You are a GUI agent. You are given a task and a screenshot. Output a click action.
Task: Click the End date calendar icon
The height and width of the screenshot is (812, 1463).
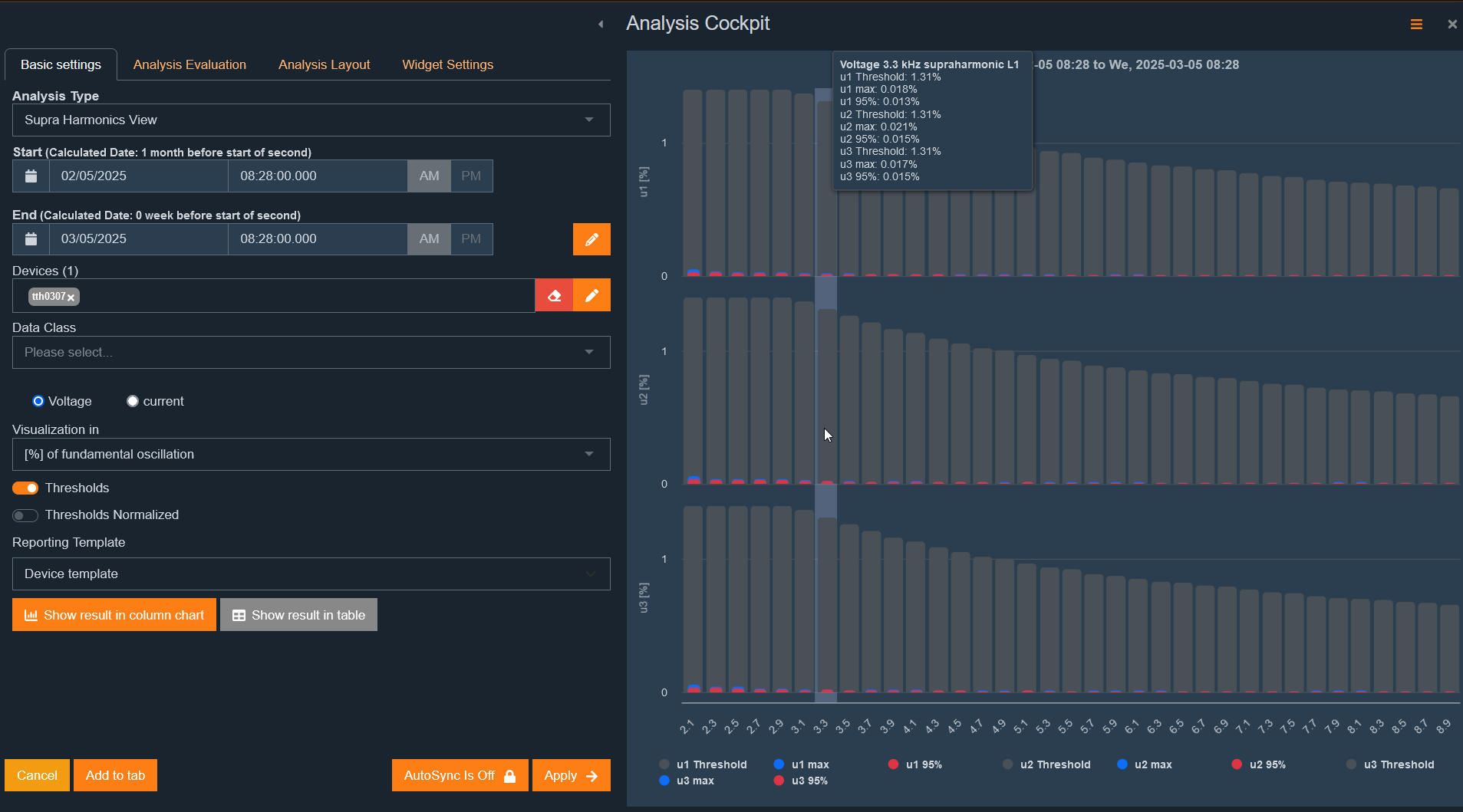(x=30, y=238)
